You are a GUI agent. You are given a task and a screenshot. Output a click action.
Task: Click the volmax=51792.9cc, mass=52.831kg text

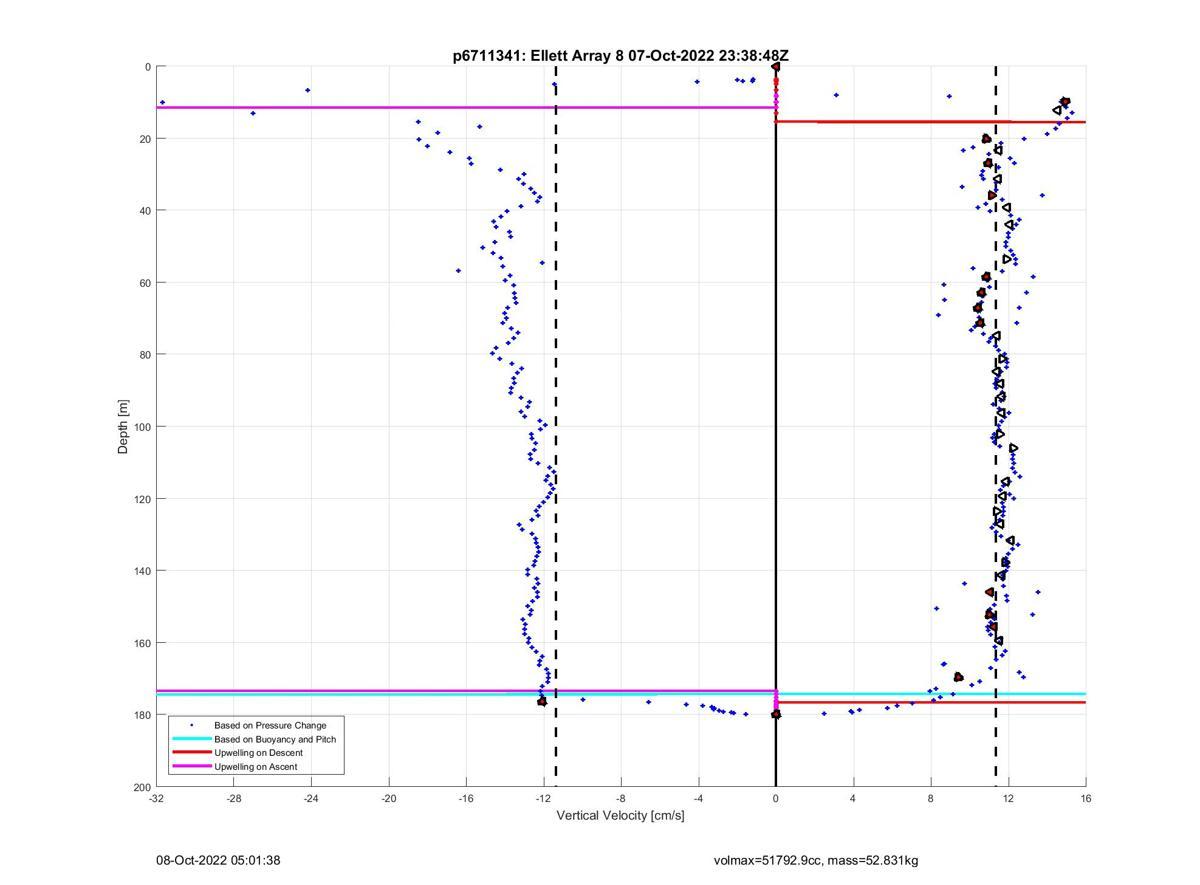816,860
